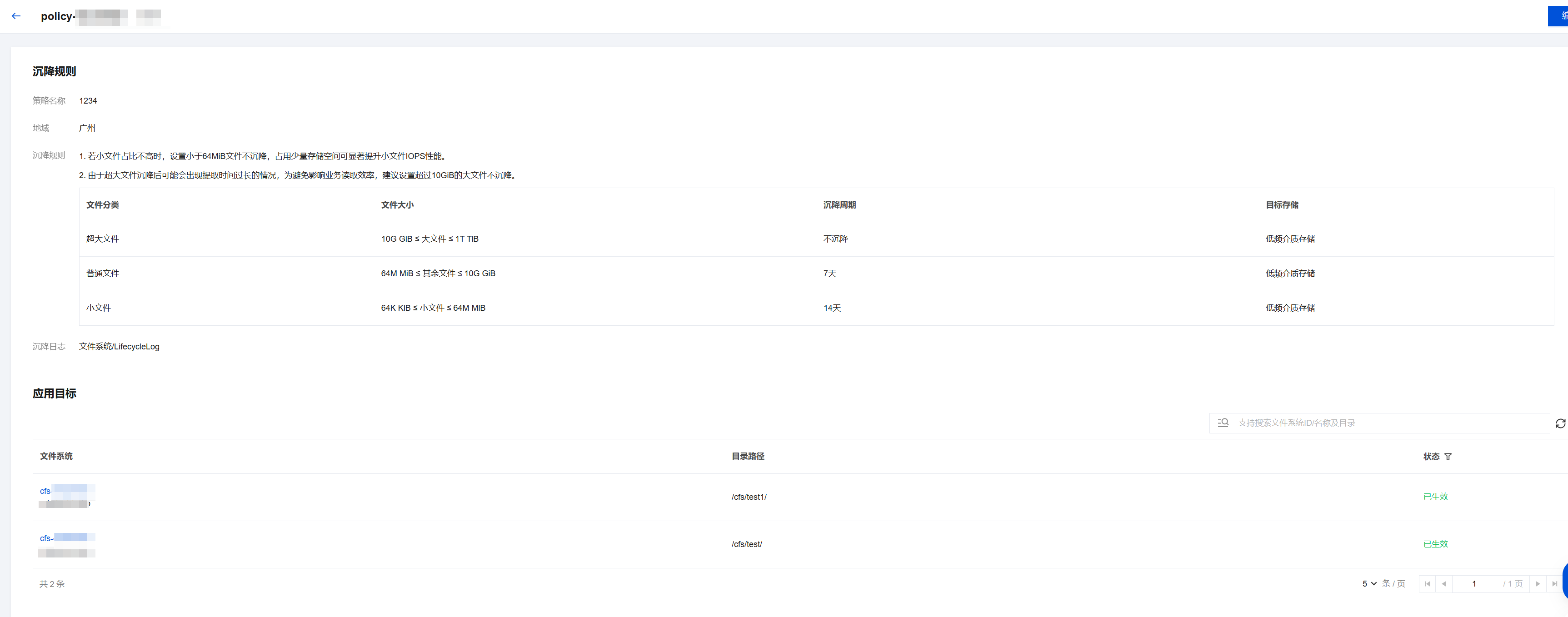Go to previous page arrow

point(1444,583)
